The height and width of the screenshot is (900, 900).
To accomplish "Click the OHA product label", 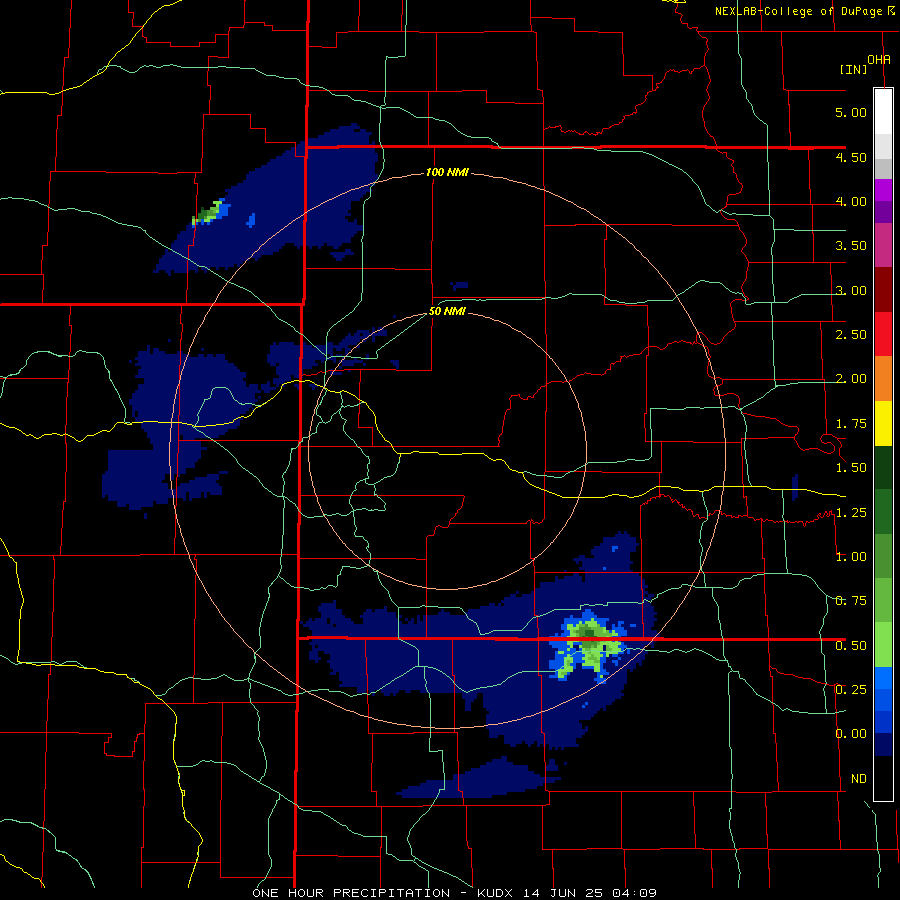I will (879, 59).
